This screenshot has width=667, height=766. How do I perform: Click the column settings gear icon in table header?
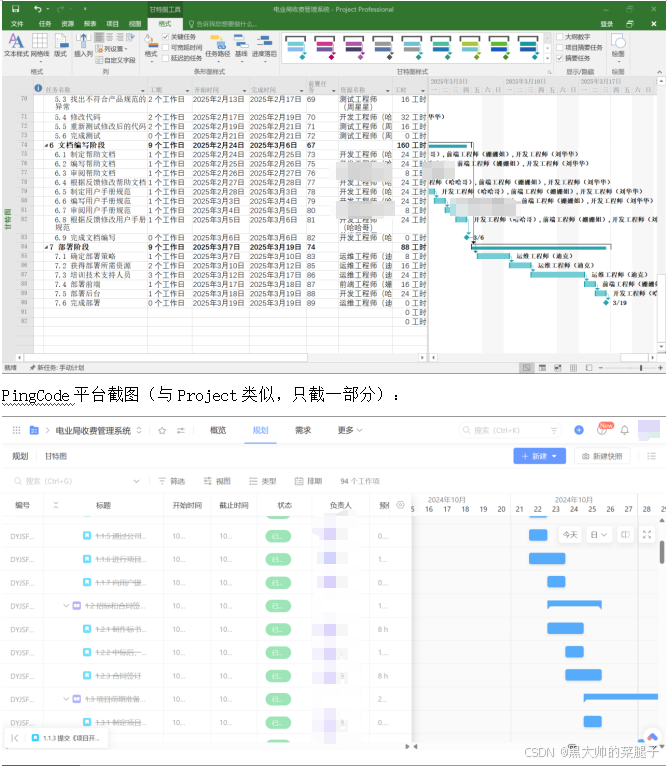400,505
